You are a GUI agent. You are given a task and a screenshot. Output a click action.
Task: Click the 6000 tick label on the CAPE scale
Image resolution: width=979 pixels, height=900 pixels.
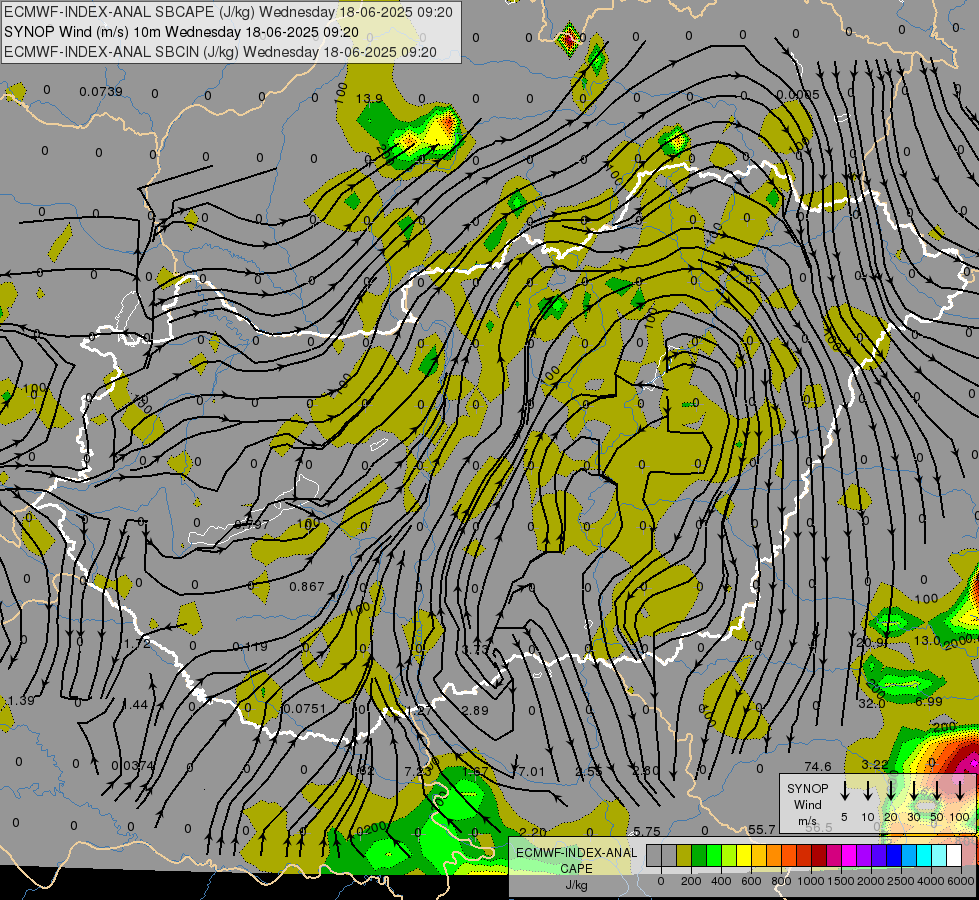pyautogui.click(x=961, y=881)
